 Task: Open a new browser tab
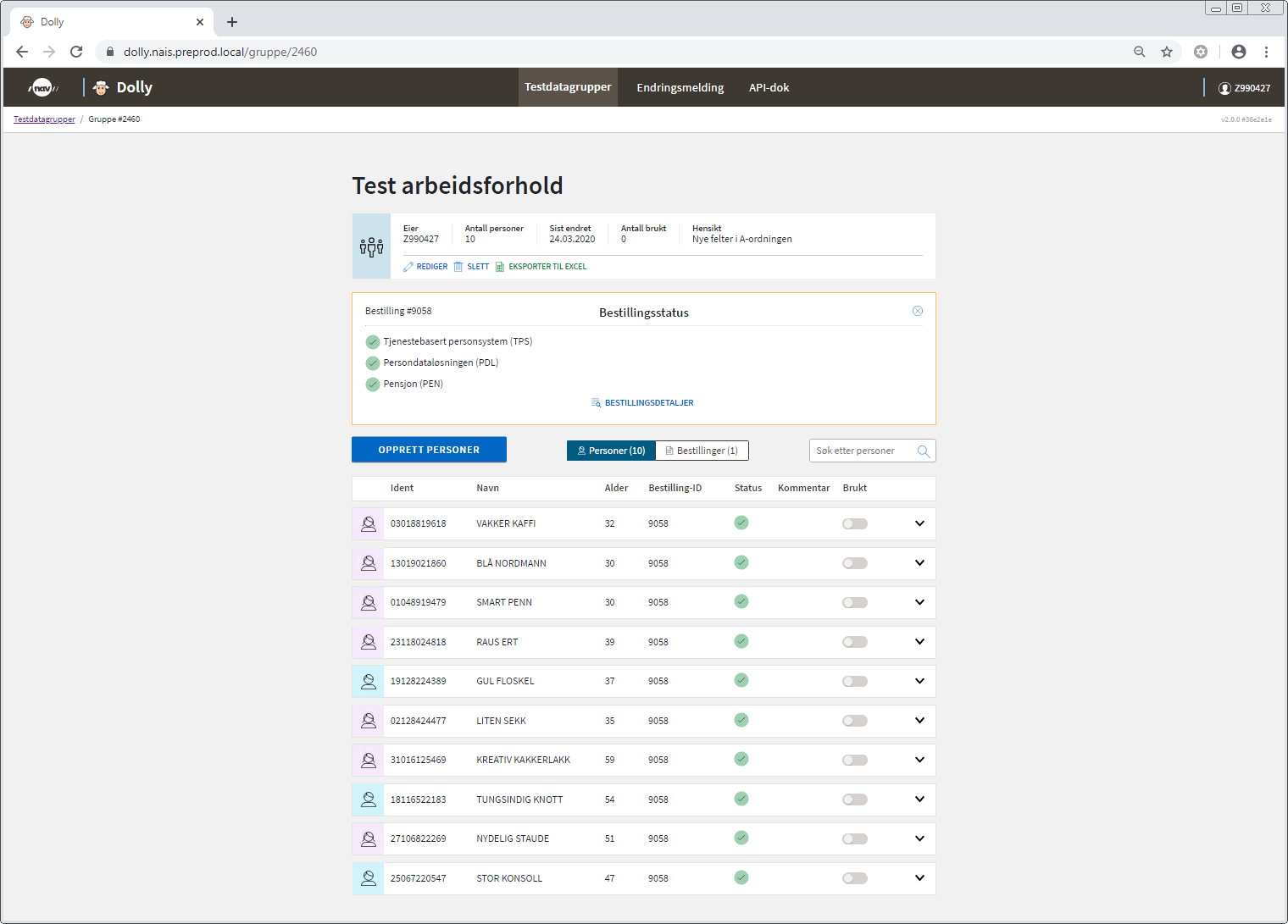click(x=232, y=22)
